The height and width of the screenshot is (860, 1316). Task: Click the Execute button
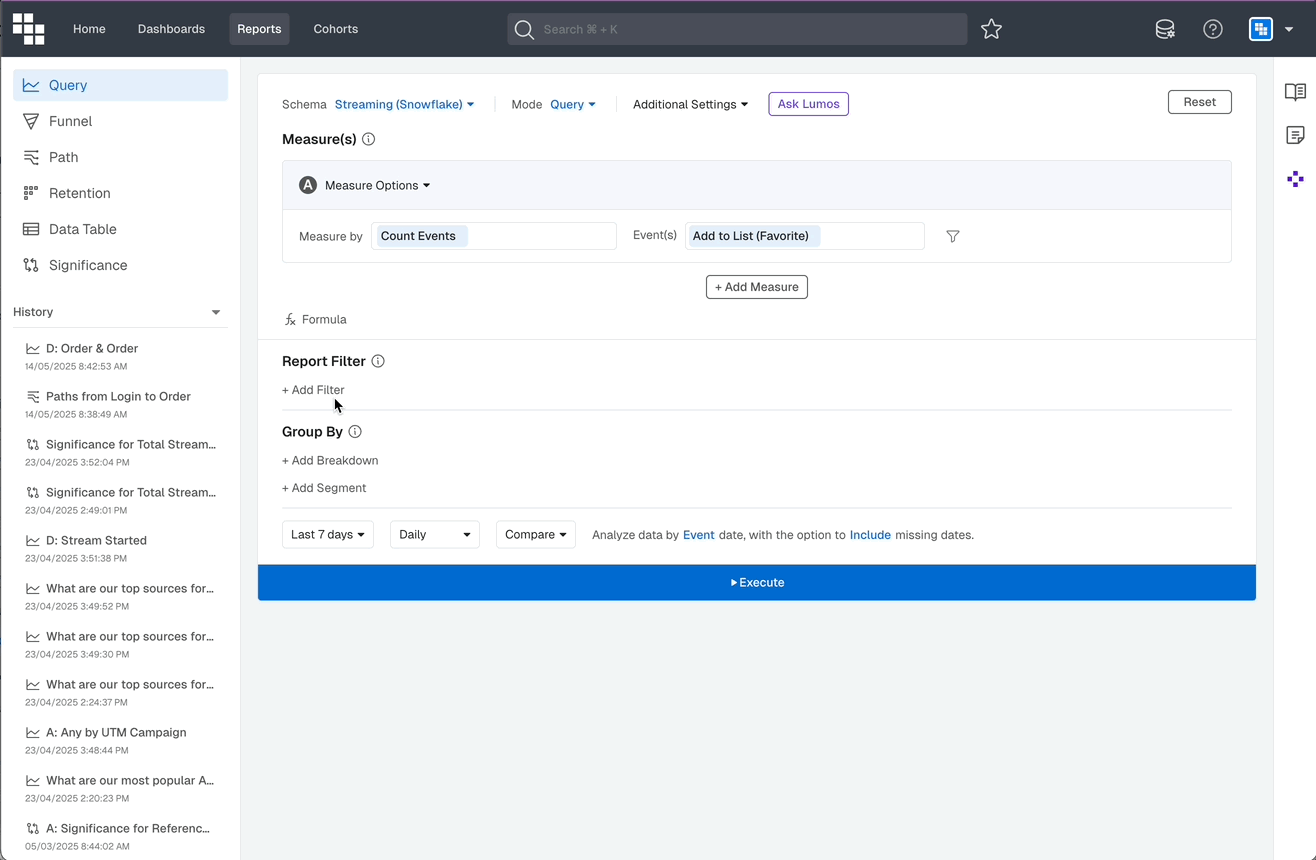pos(757,582)
